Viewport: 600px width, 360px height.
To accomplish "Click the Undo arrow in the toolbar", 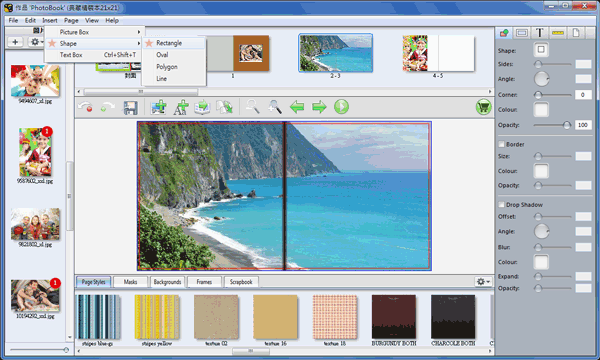I will tap(85, 107).
